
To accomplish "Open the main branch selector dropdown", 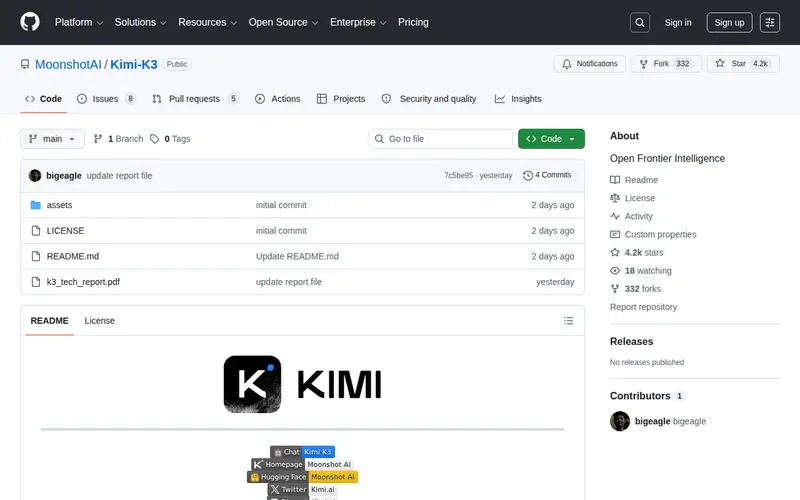I will point(53,139).
